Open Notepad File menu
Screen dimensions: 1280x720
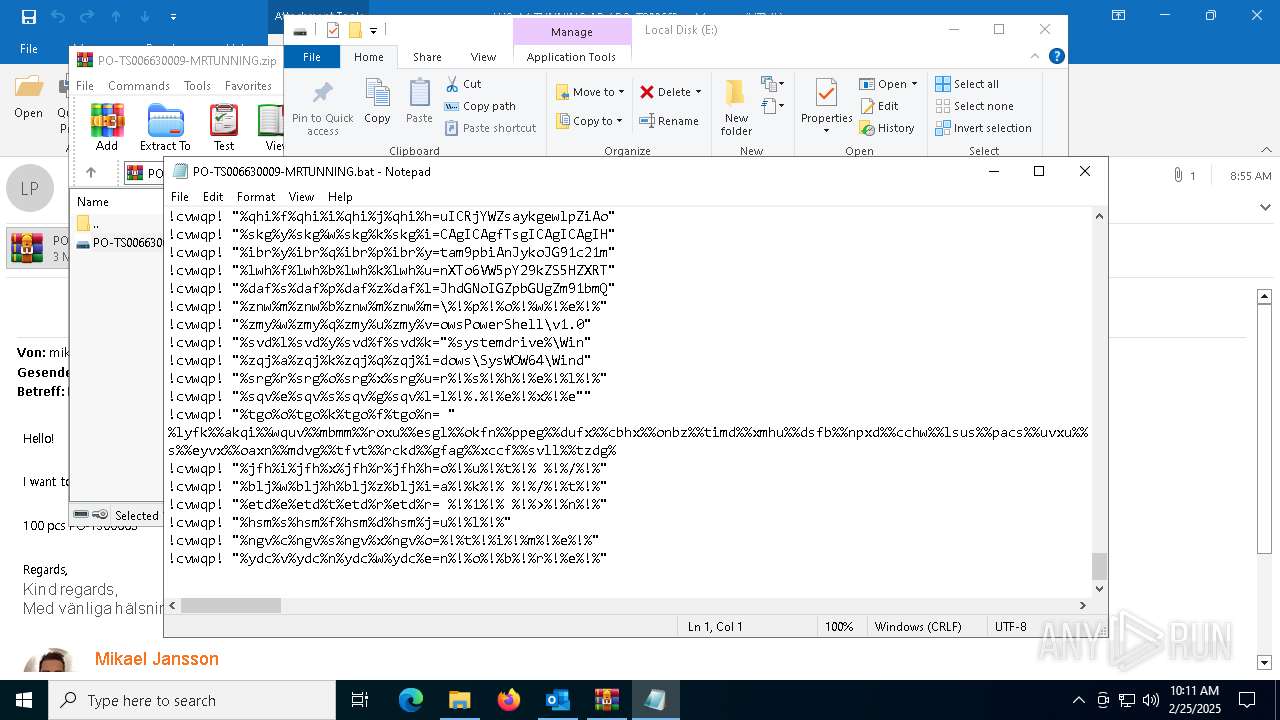coord(180,197)
